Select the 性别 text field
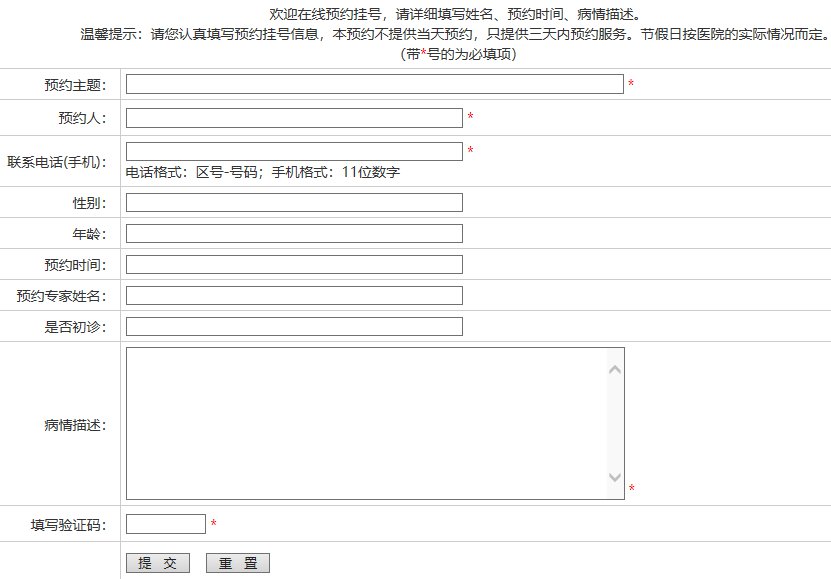 [294, 203]
